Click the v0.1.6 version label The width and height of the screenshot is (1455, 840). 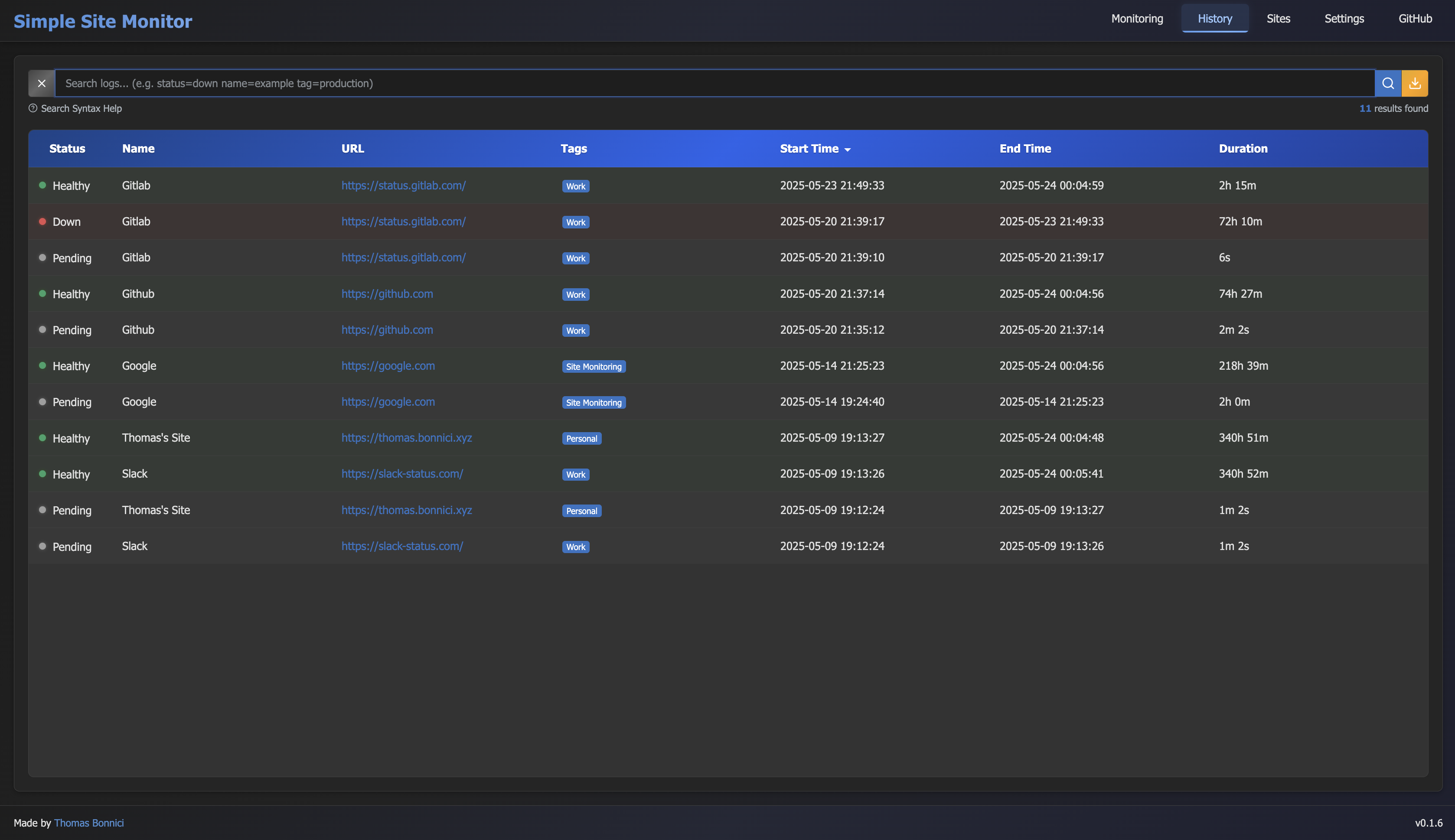coord(1429,823)
